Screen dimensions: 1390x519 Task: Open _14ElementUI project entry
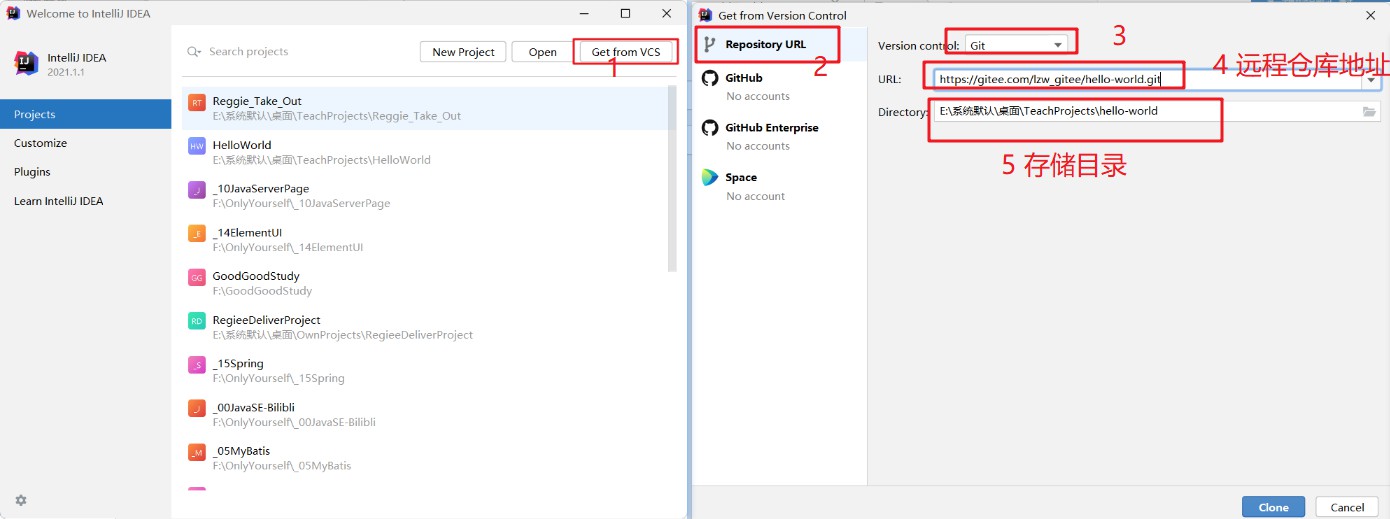[429, 240]
